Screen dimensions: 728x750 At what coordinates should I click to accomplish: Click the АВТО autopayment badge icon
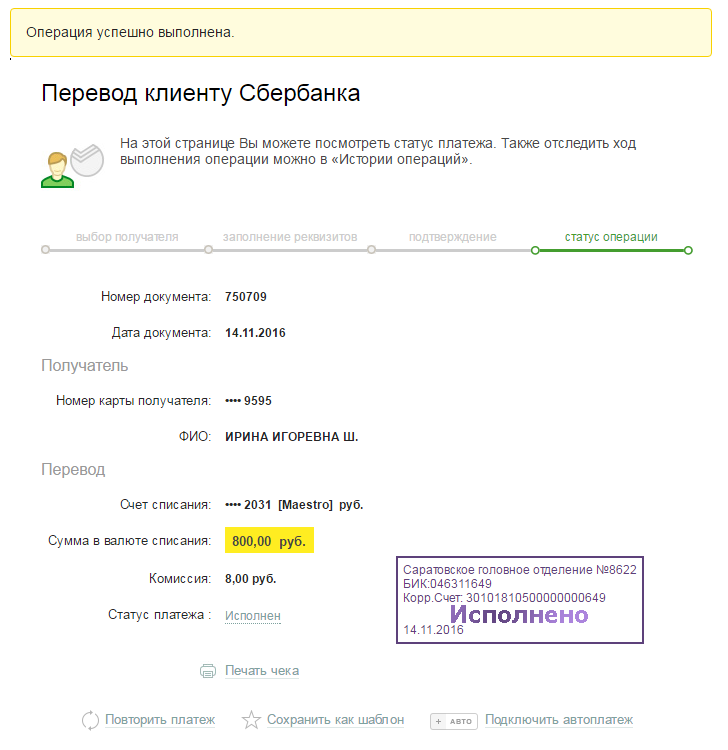tap(453, 721)
